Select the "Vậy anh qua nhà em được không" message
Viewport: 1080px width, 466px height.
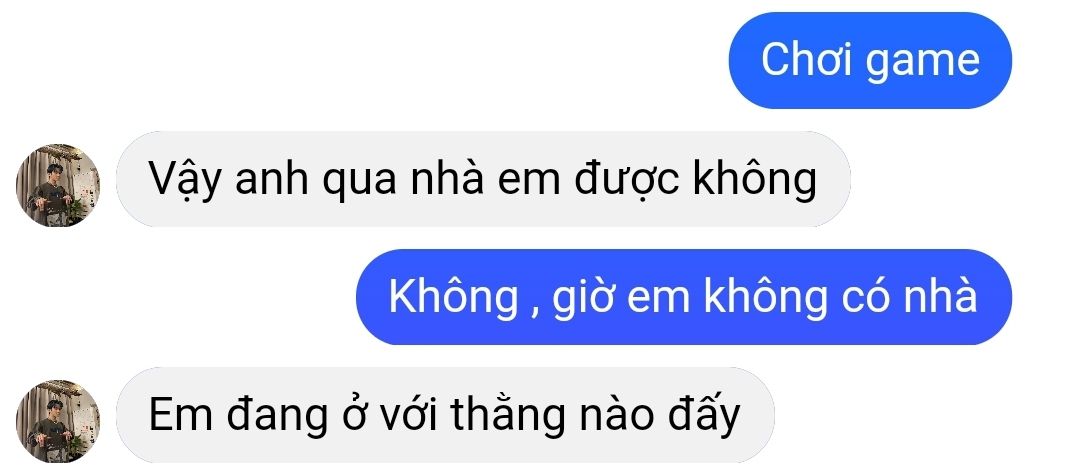click(x=483, y=179)
